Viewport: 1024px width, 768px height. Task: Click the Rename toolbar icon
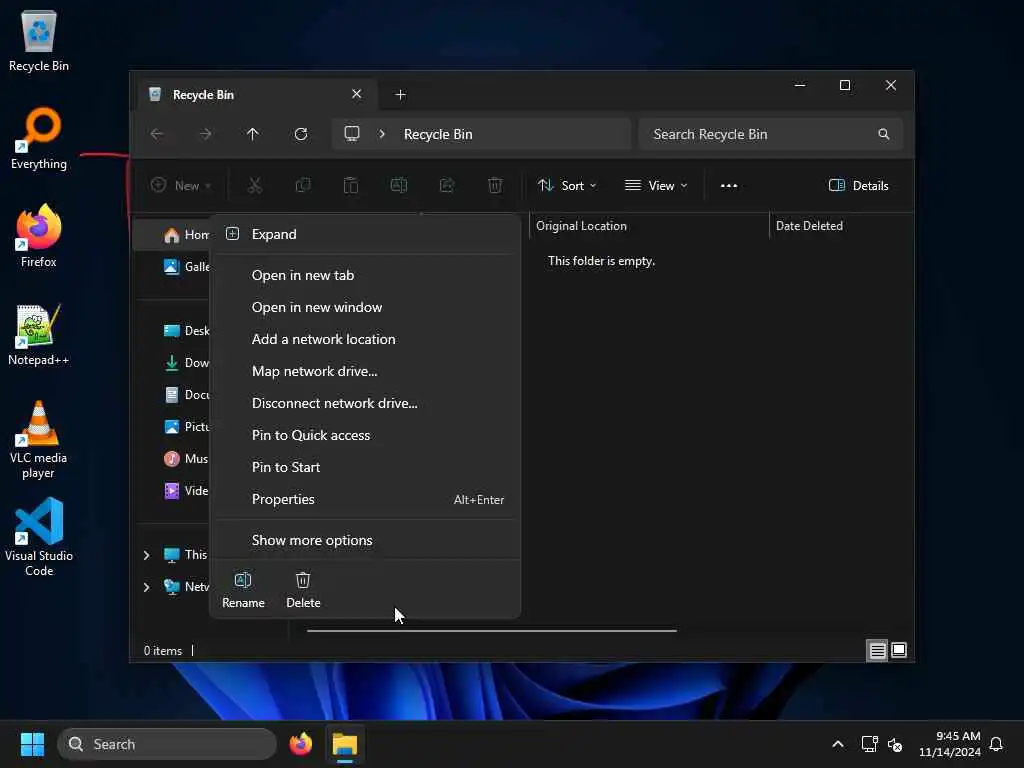coord(399,185)
